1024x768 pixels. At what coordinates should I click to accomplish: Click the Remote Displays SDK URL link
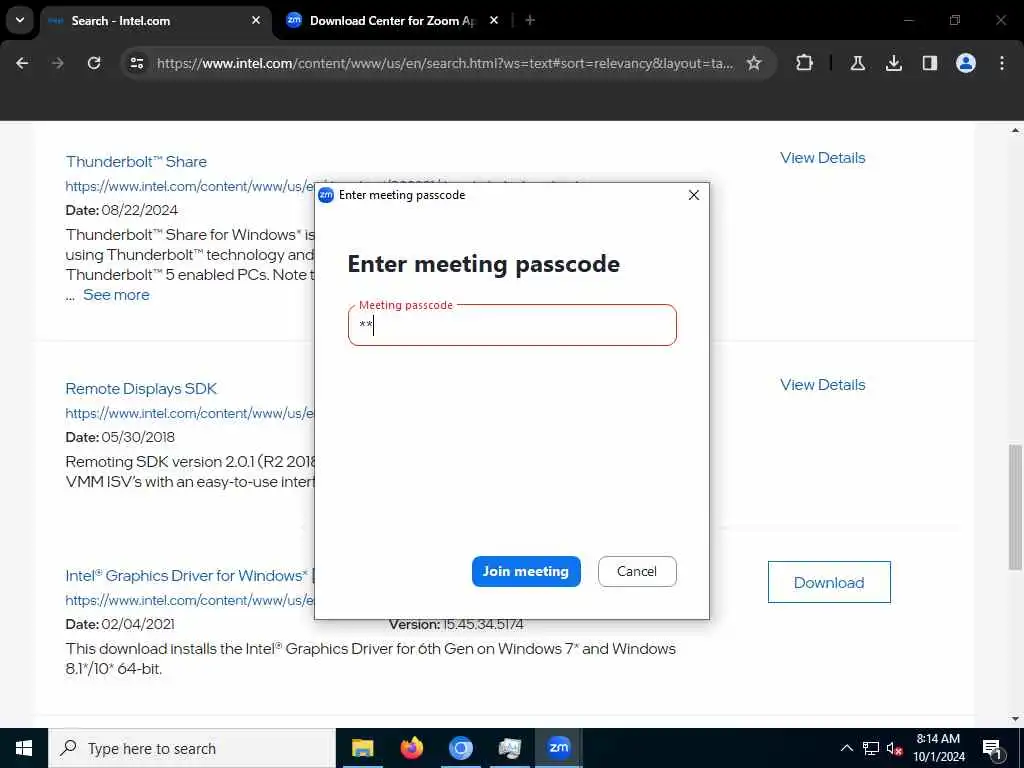coord(189,413)
